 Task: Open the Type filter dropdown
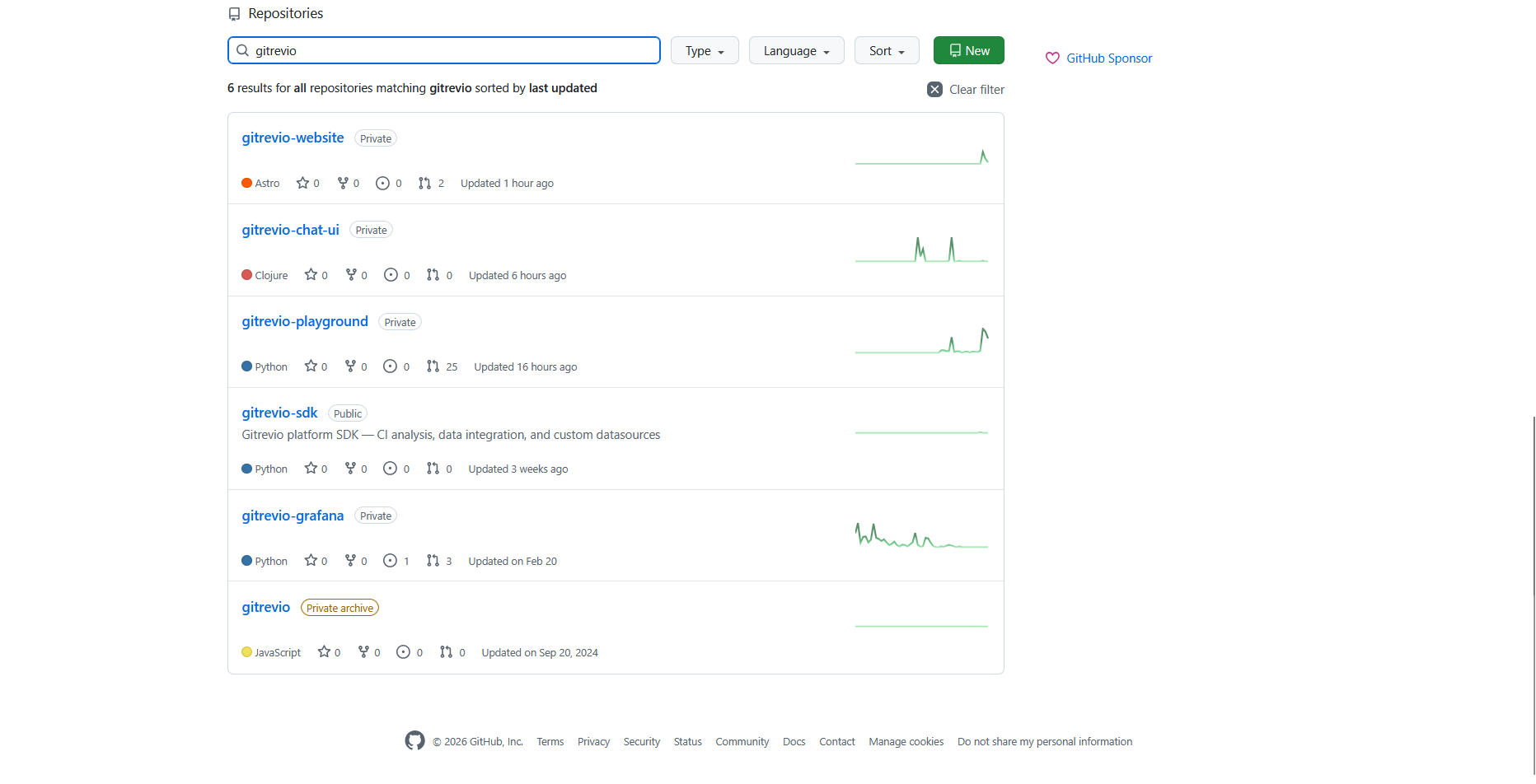pyautogui.click(x=705, y=50)
